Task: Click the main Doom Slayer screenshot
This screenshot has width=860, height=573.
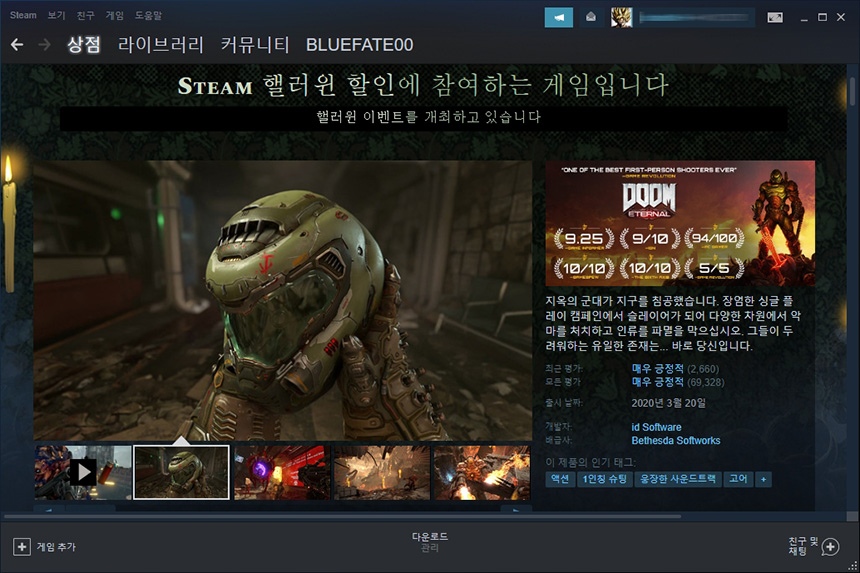Action: tap(282, 300)
